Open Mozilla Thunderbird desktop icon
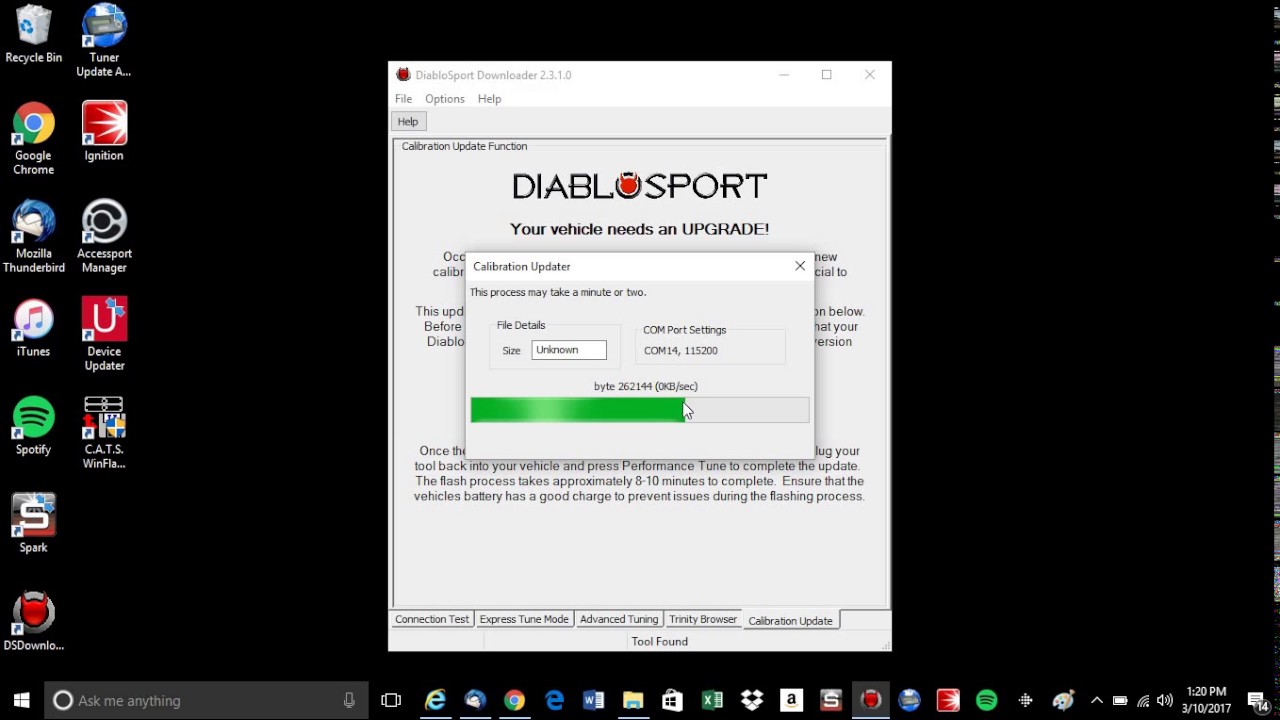The width and height of the screenshot is (1280, 720). (x=33, y=237)
